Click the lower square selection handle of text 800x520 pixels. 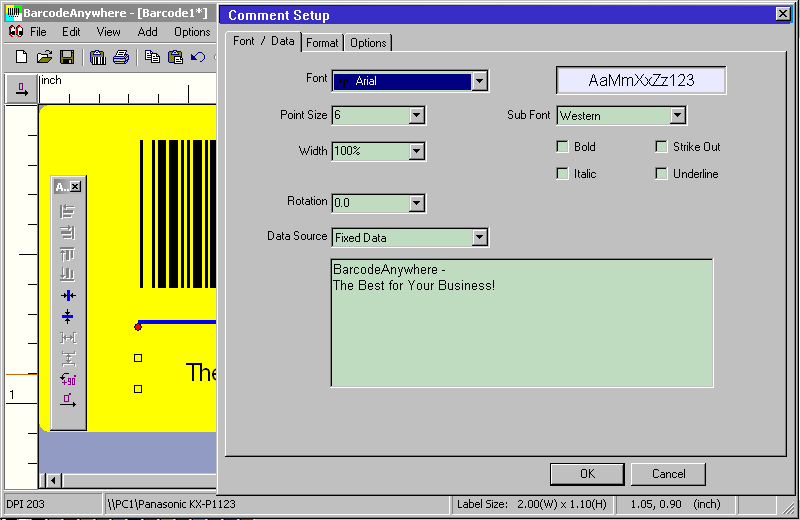[x=138, y=389]
